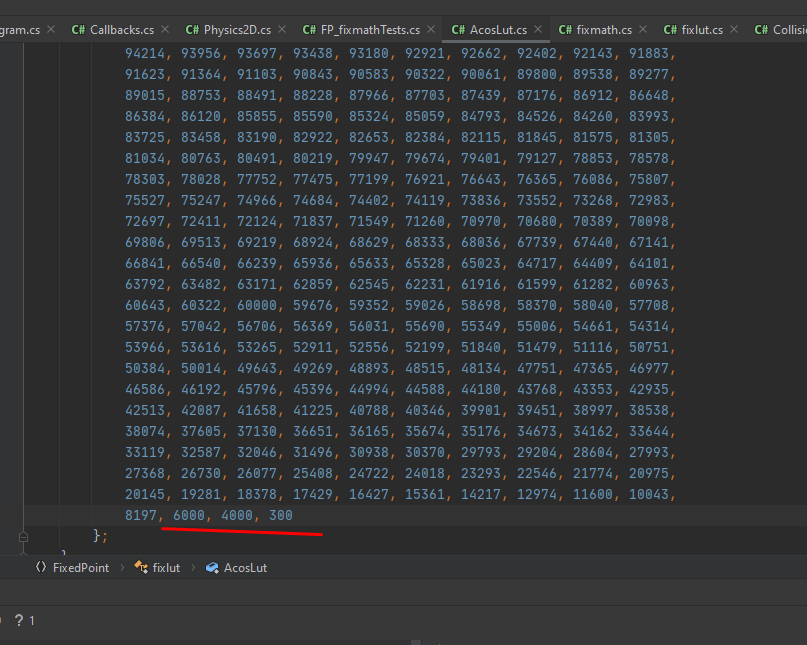Click the value 50384 in the array
807x645 pixels.
point(145,368)
